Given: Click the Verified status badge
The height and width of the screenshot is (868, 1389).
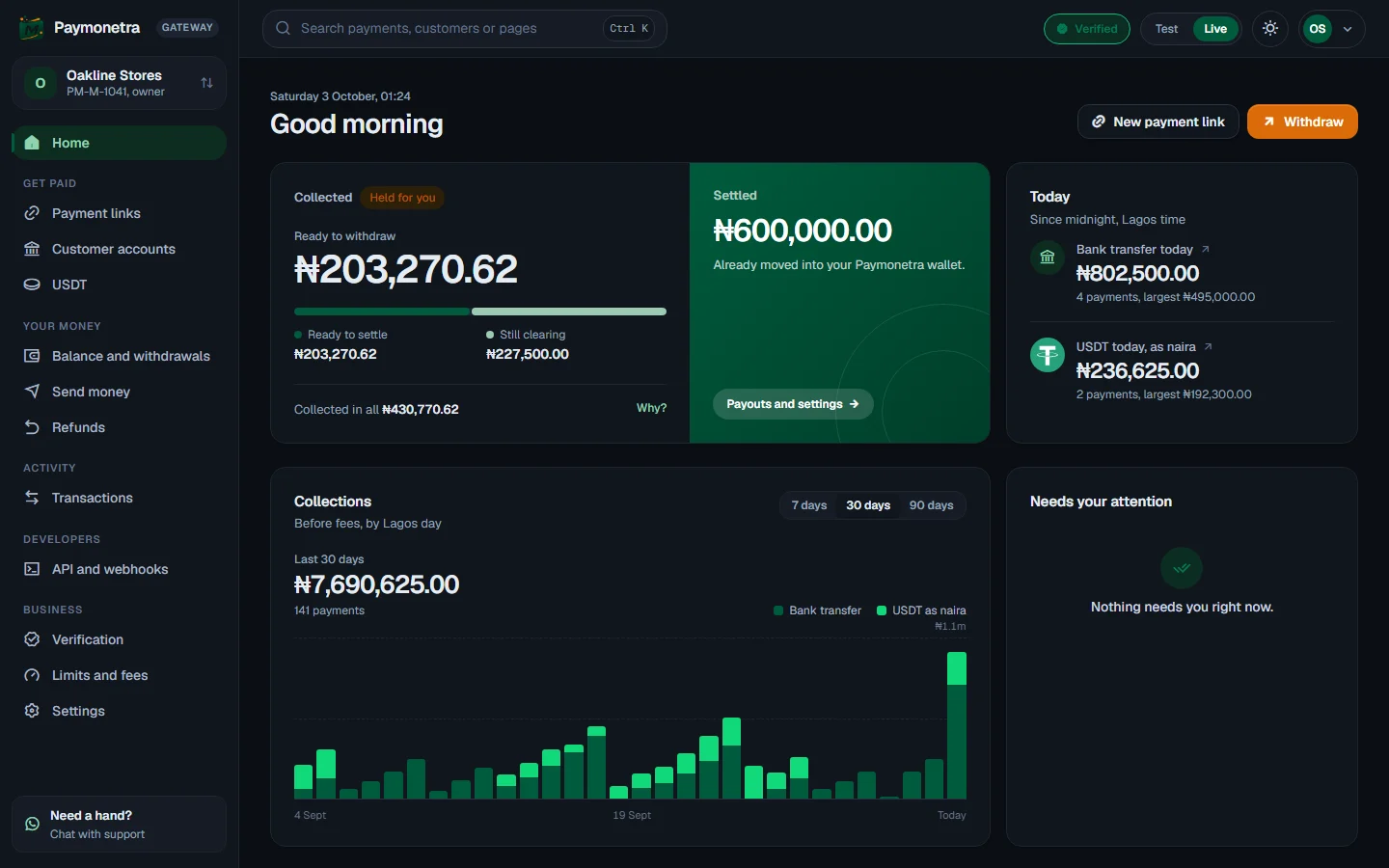Looking at the screenshot, I should coord(1087,29).
